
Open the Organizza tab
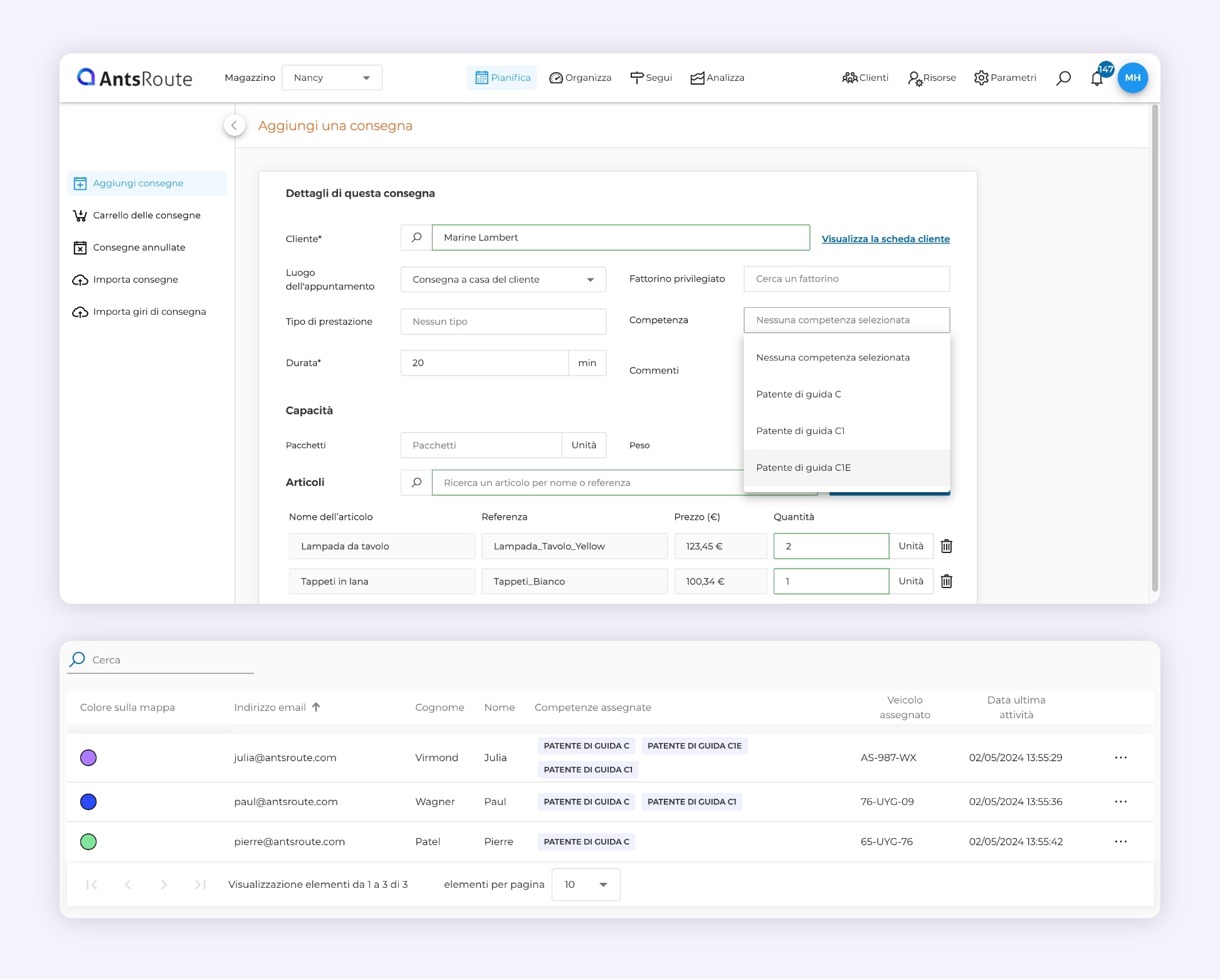[x=581, y=78]
